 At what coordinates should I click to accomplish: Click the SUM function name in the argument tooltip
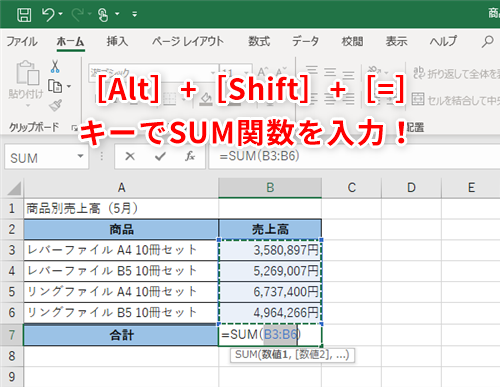pos(246,355)
